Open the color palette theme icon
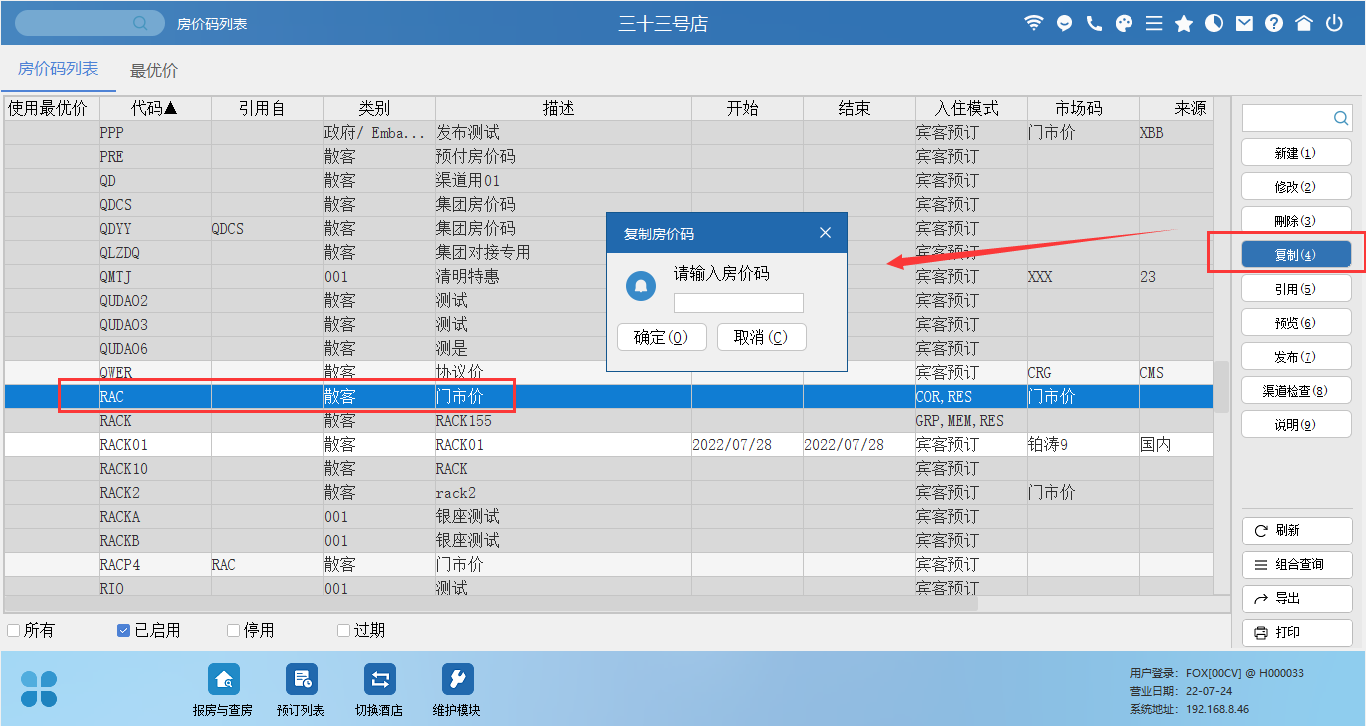 click(x=1124, y=23)
